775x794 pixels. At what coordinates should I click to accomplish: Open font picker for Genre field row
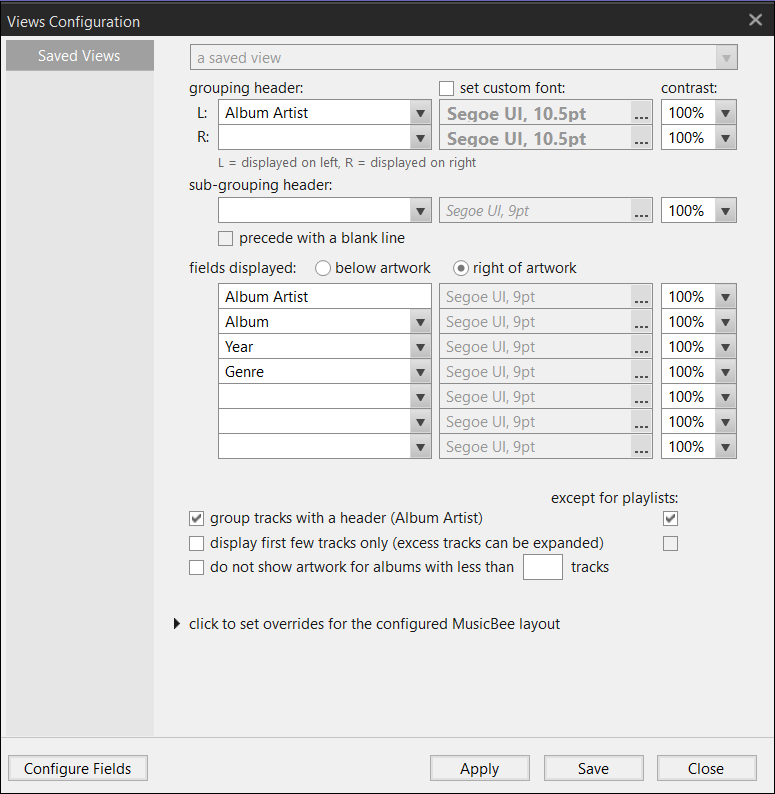click(641, 372)
